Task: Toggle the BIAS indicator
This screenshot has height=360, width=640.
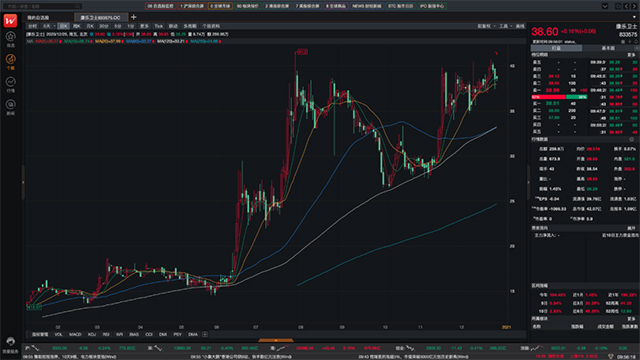Action: 134,334
